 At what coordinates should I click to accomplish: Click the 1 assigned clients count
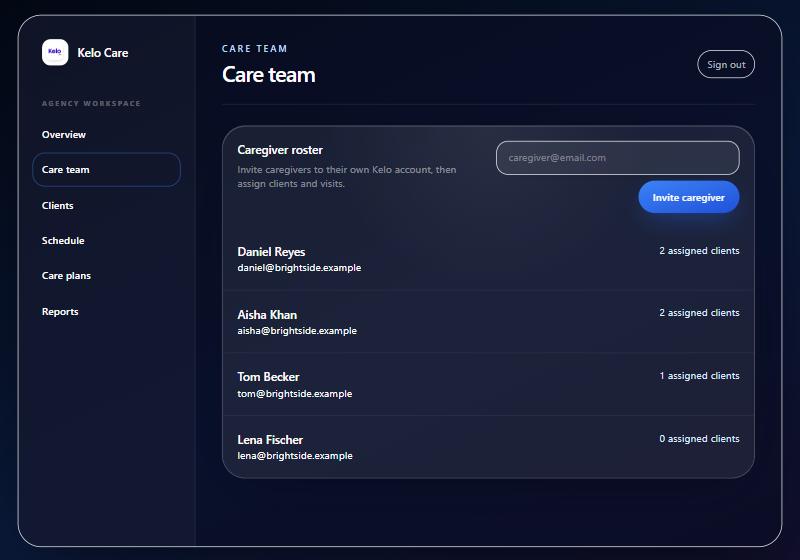click(699, 376)
